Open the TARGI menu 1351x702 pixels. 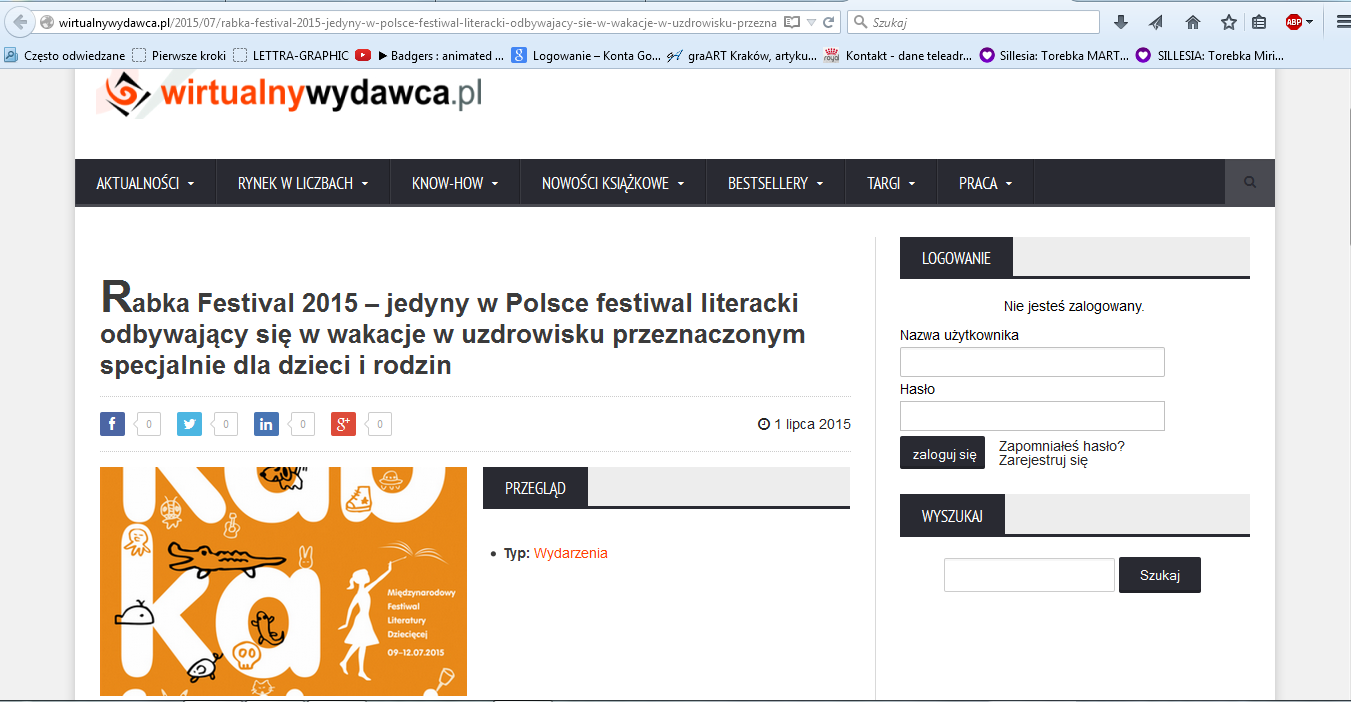tap(891, 183)
